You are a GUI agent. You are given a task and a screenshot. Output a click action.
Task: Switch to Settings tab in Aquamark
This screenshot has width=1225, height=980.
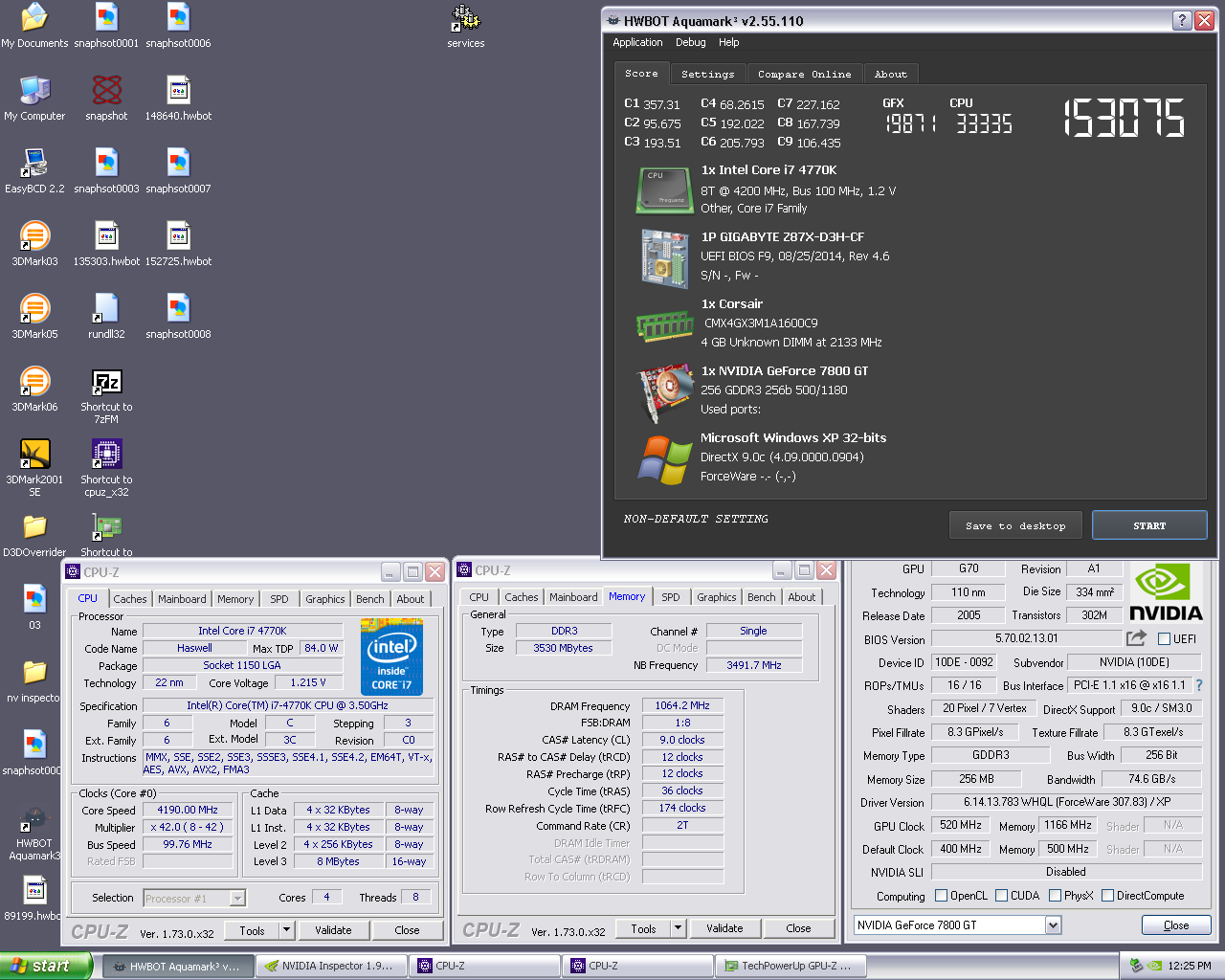coord(707,74)
